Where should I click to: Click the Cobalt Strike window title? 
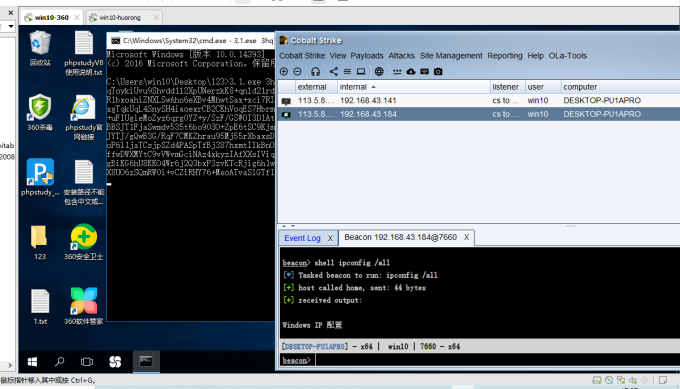click(316, 40)
